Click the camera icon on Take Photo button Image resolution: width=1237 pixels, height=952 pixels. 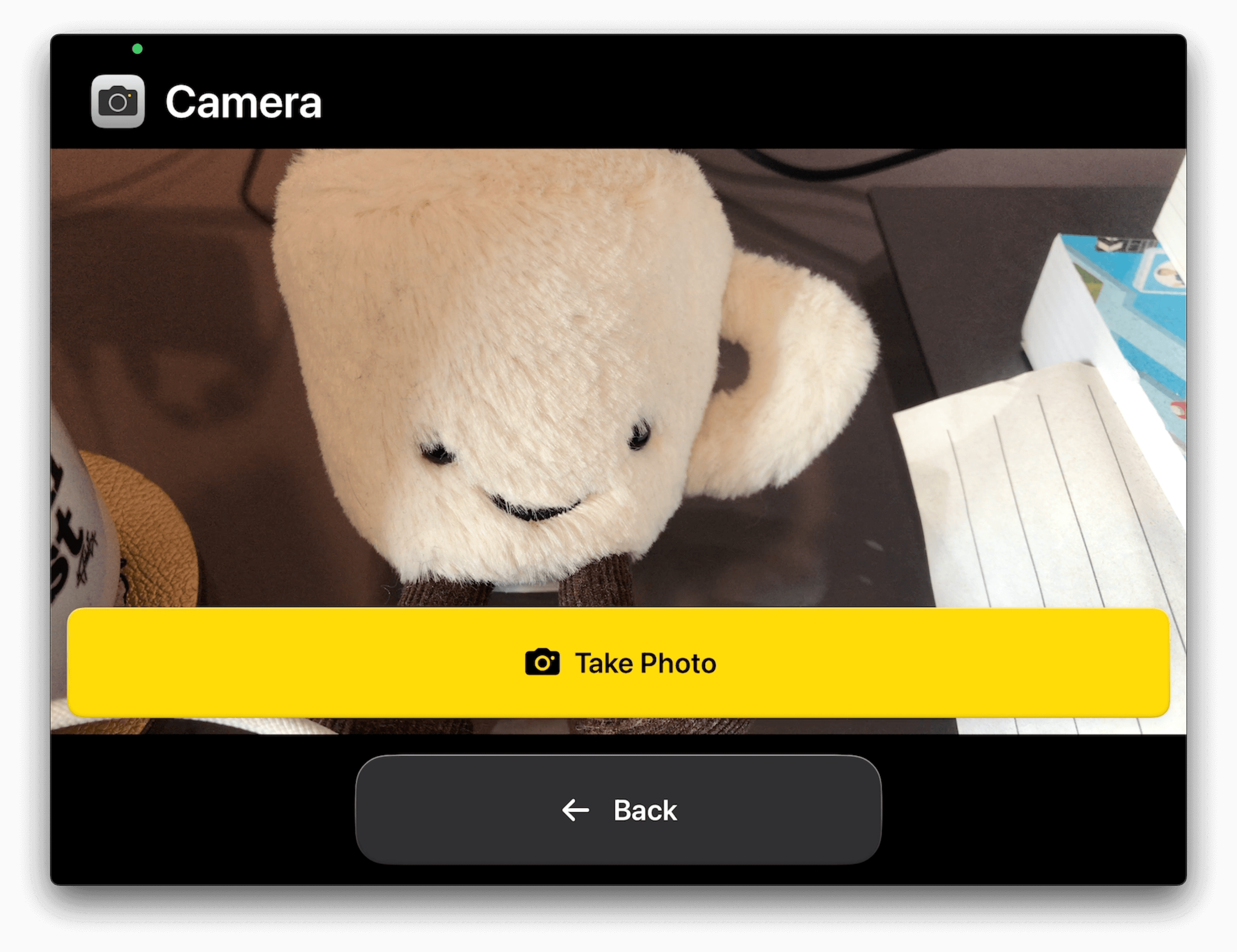pyautogui.click(x=542, y=662)
